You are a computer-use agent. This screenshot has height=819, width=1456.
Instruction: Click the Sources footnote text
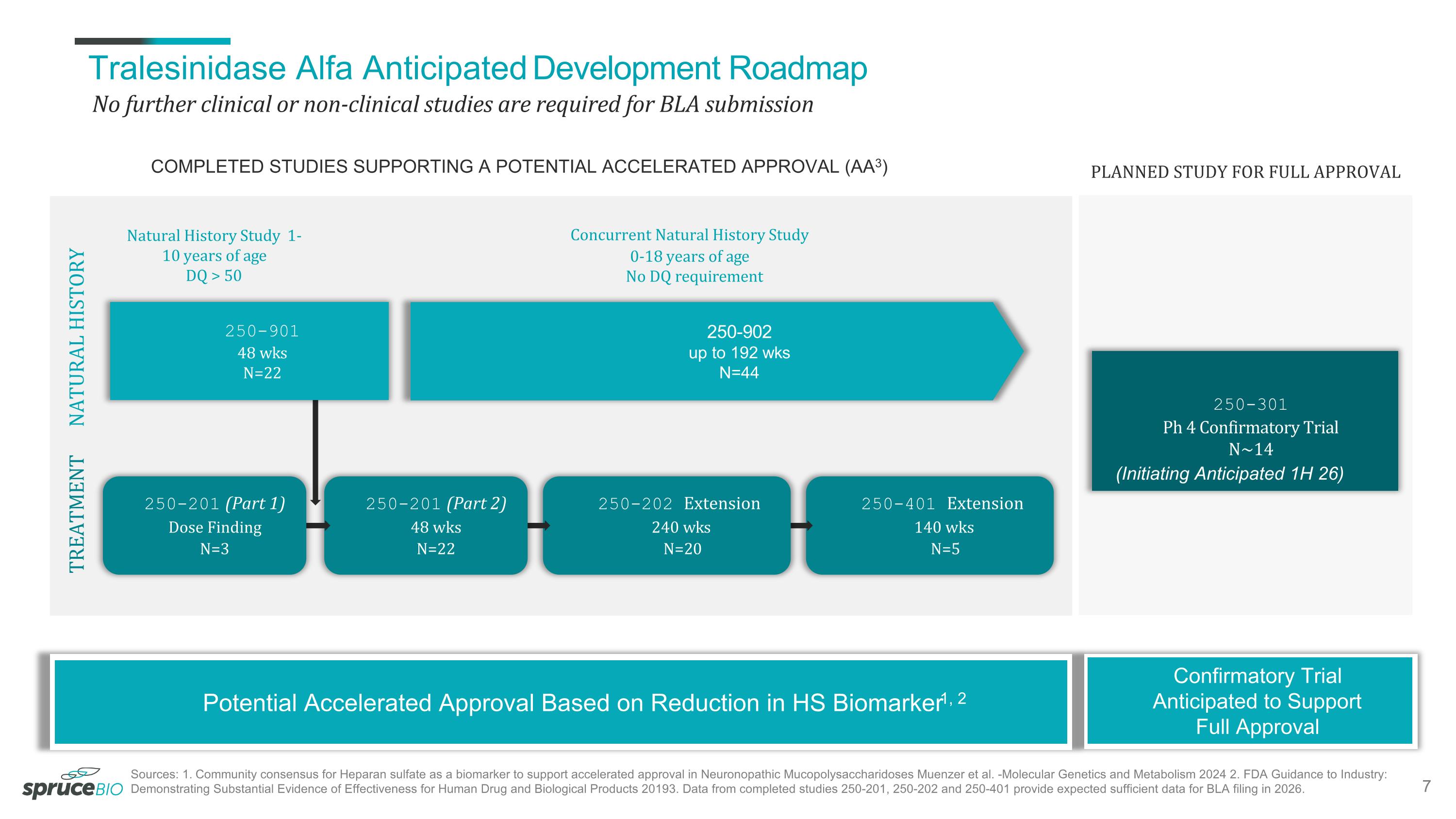(758, 782)
